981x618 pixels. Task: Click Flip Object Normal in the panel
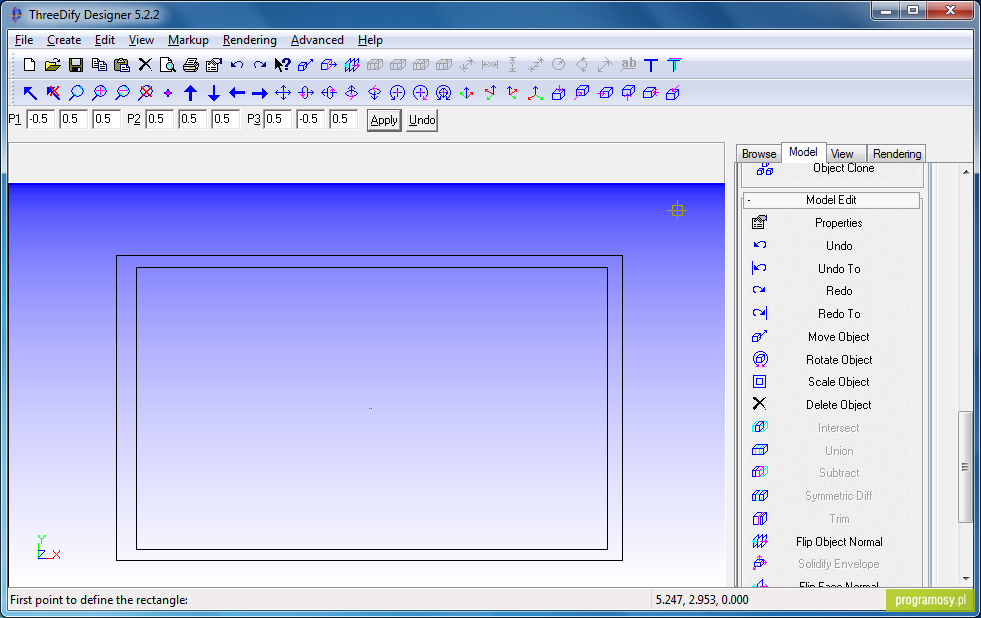coord(839,542)
